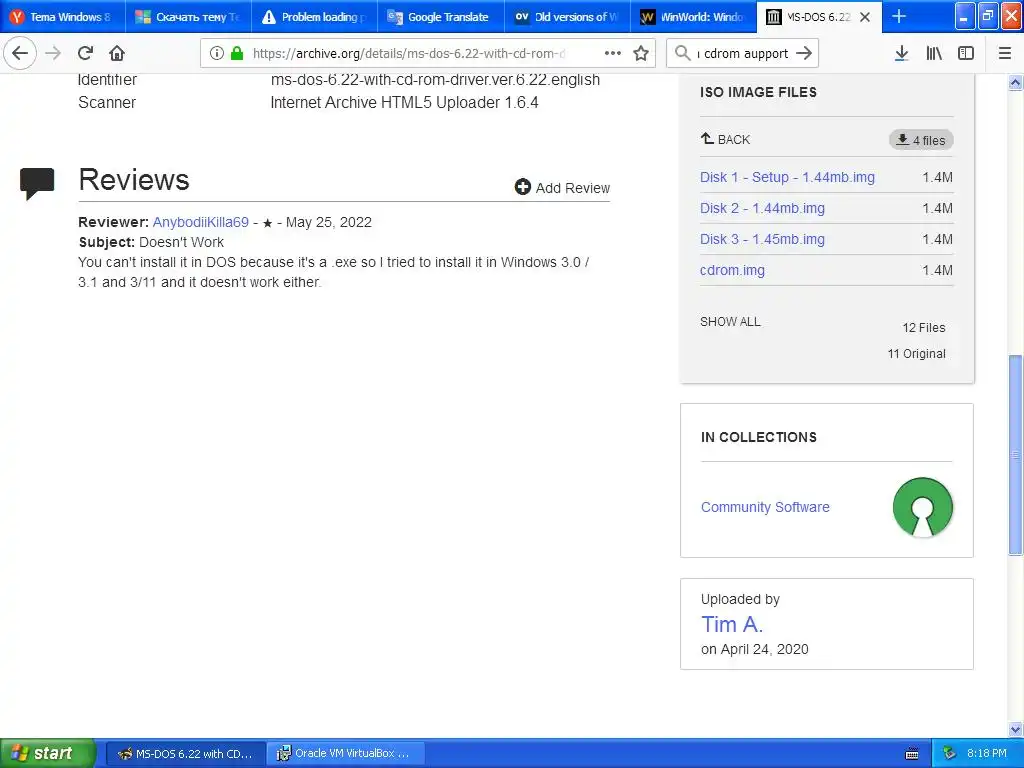The height and width of the screenshot is (768, 1024).
Task: Click the Community Software collection logo
Action: [x=922, y=507]
